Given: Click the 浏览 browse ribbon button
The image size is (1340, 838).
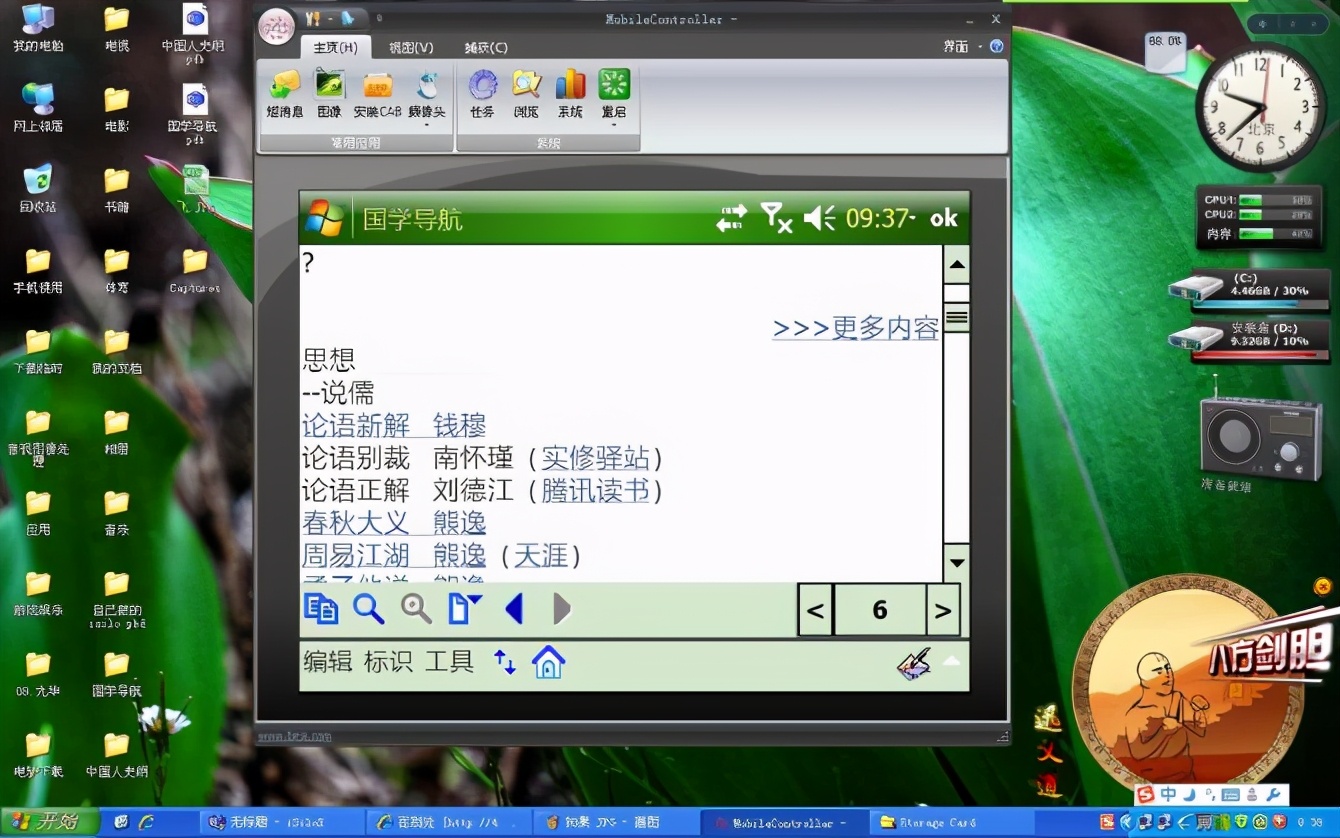Looking at the screenshot, I should coord(526,95).
